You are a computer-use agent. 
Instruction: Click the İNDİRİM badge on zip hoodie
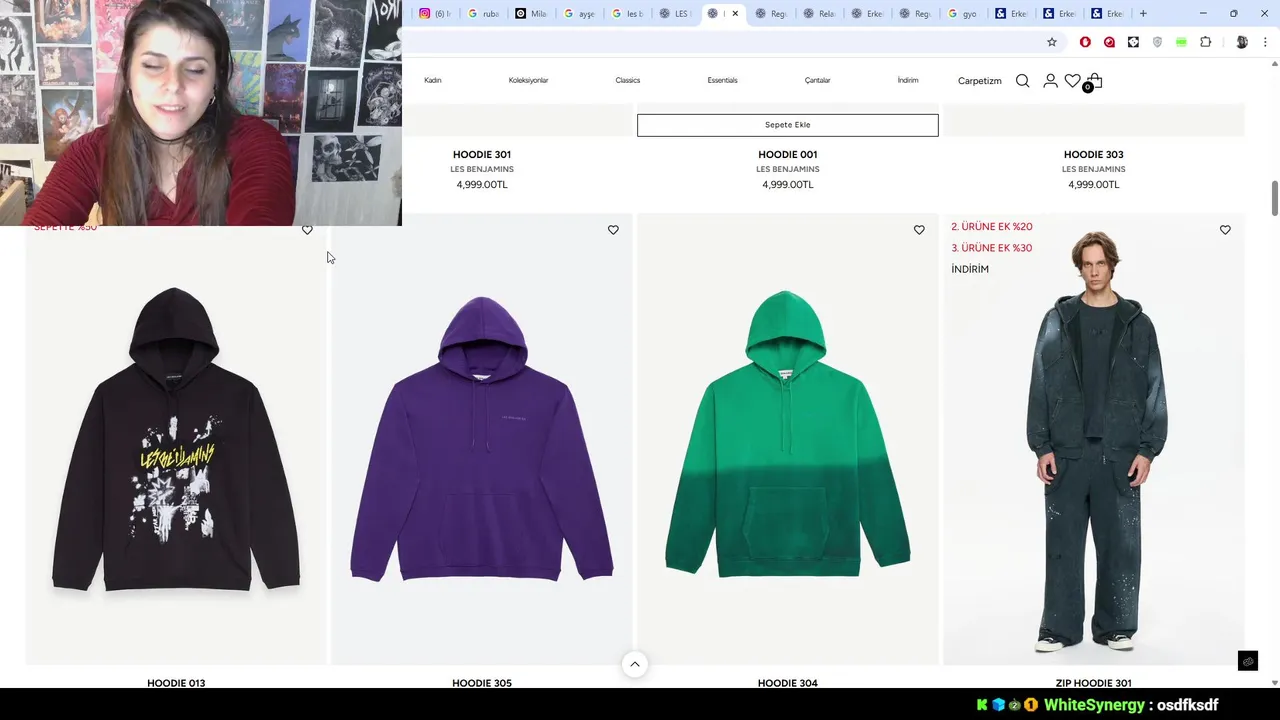[x=970, y=270]
